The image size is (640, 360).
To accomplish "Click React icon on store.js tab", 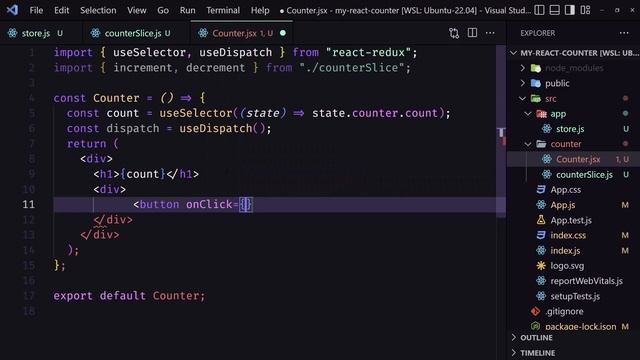I will [x=13, y=33].
